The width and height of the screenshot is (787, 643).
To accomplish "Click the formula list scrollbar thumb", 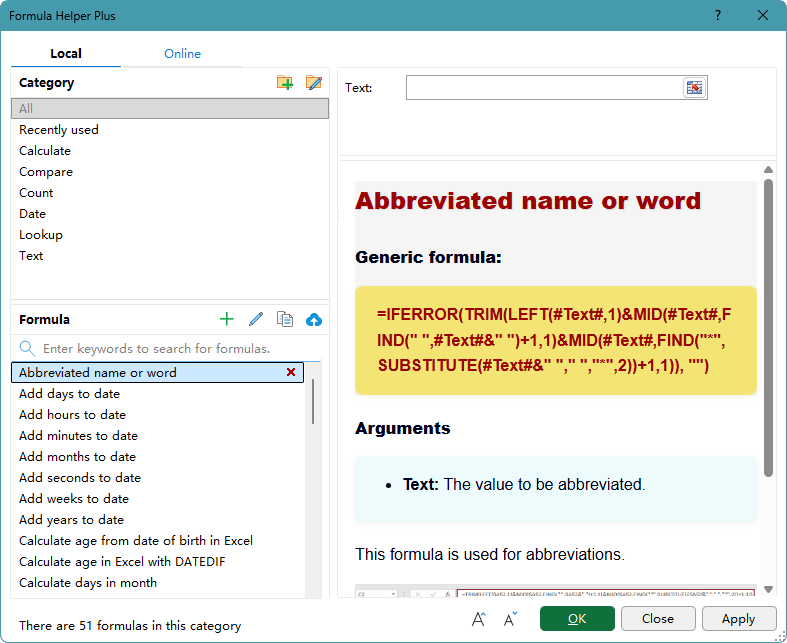I will pyautogui.click(x=313, y=402).
